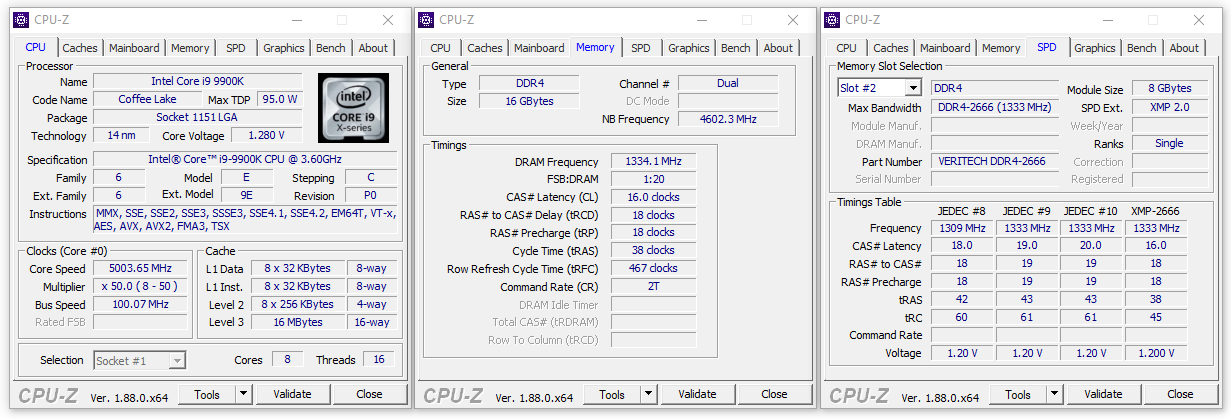Viewport: 1231px width, 419px height.
Task: Select CPU tab in the middle Memory window
Action: [440, 48]
